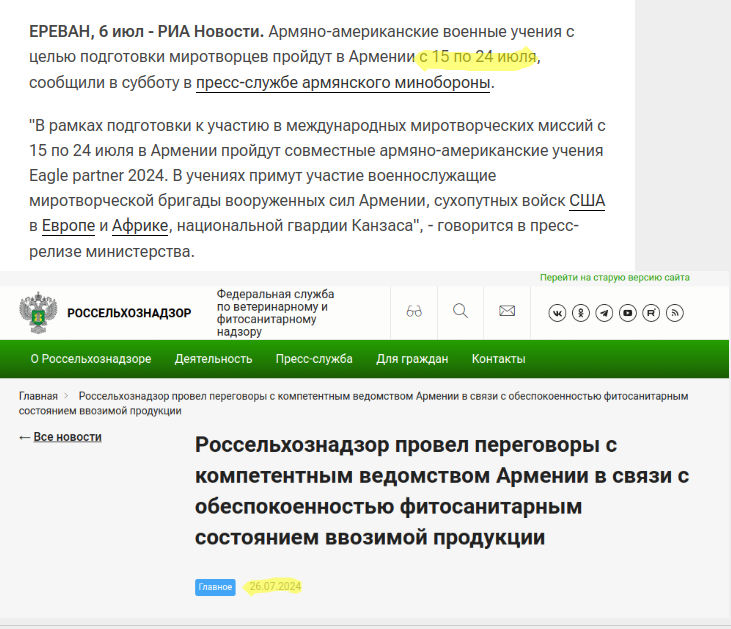Click the Федеральная служба по ветеринарному description
Image resolution: width=731 pixels, height=629 pixels.
(275, 312)
